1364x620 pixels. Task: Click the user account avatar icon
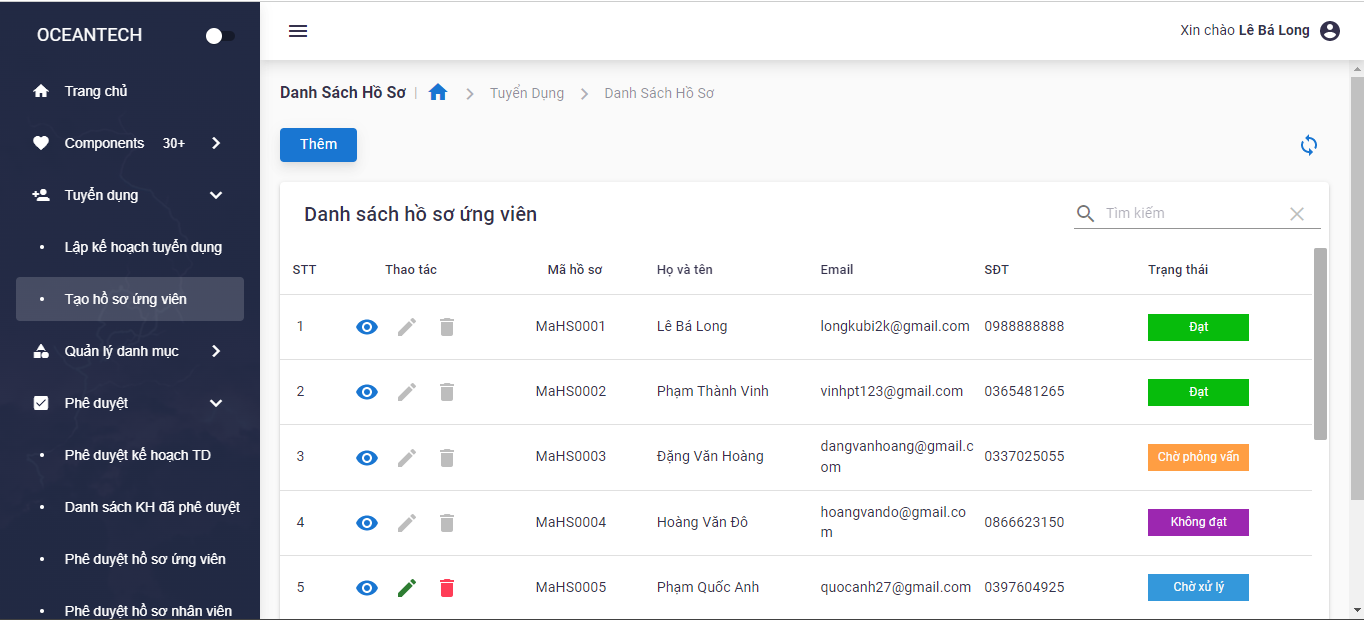1330,31
